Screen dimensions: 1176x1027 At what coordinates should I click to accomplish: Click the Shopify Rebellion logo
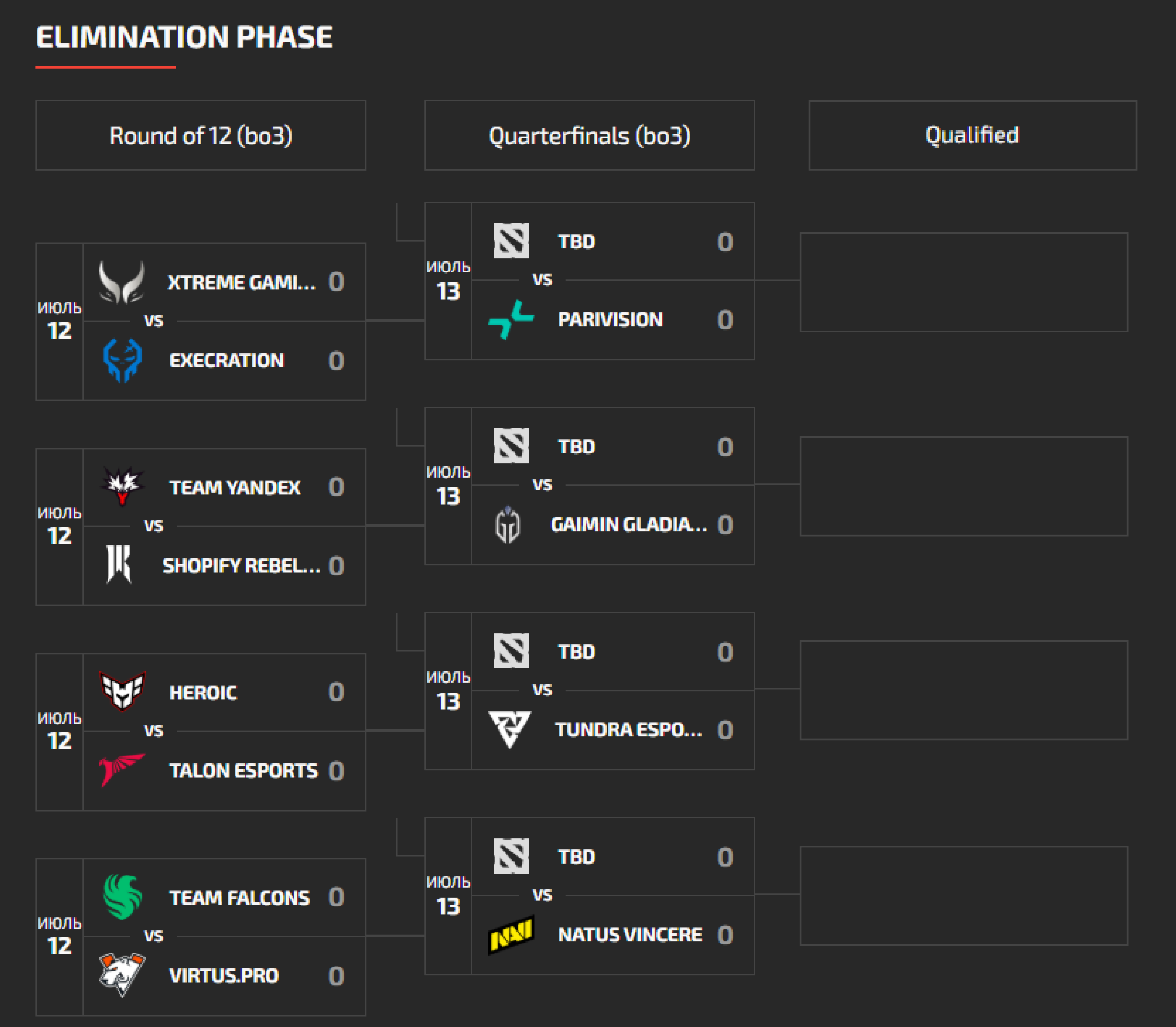(119, 565)
